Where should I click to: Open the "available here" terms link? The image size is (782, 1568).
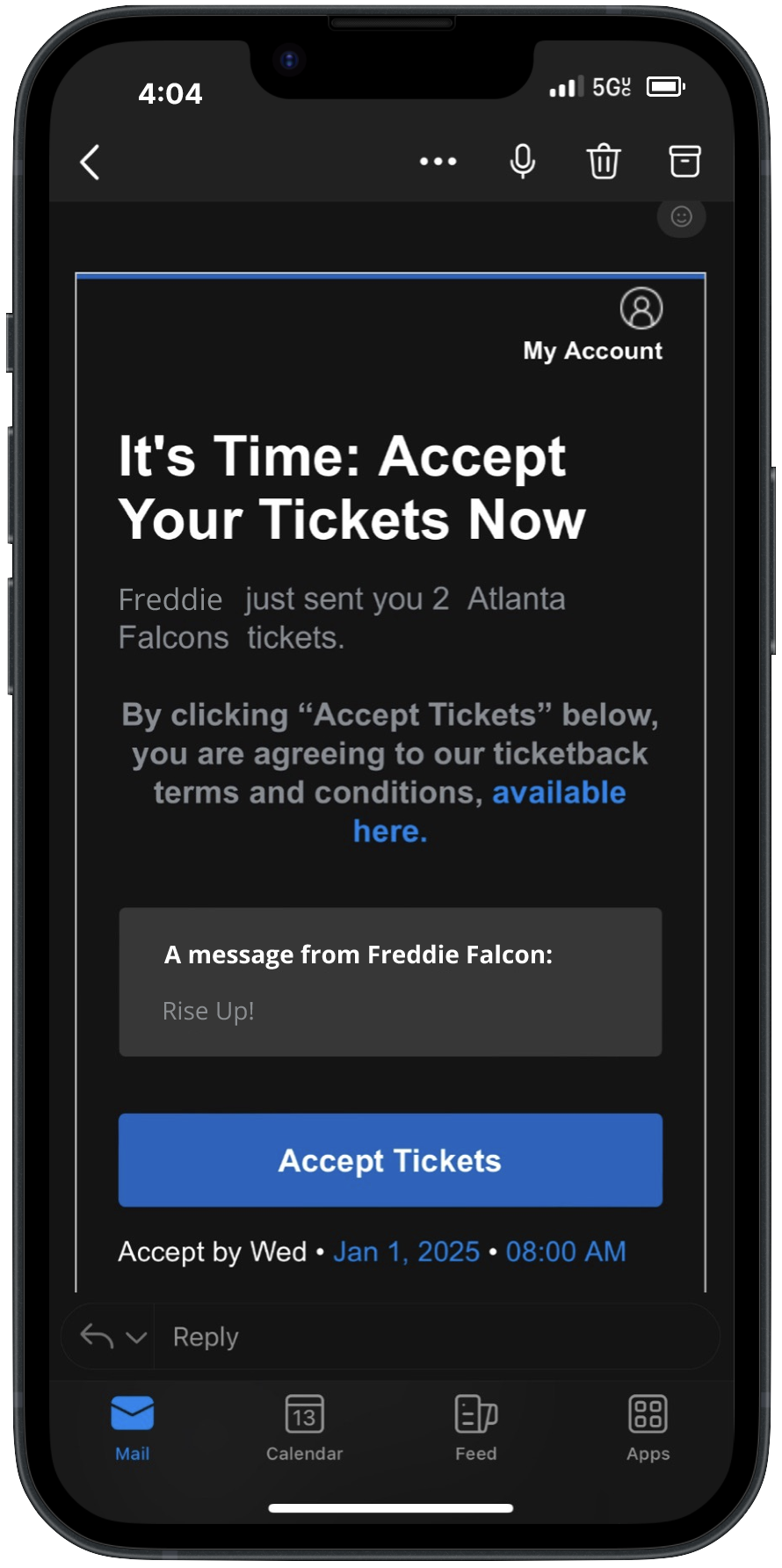pos(559,794)
